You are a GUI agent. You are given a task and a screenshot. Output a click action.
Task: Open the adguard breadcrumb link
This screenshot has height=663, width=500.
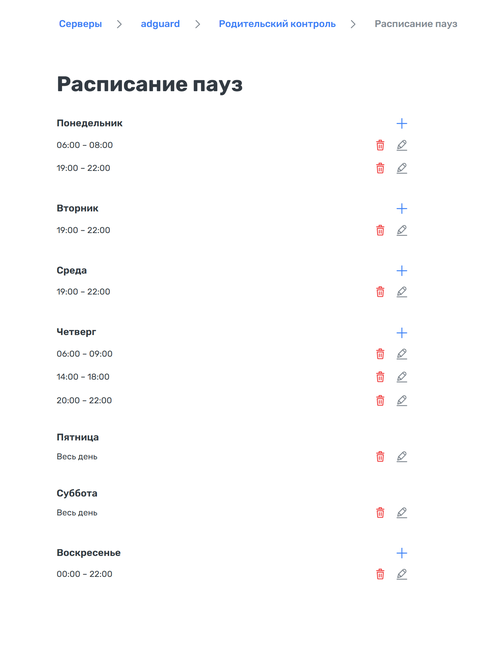pyautogui.click(x=160, y=24)
